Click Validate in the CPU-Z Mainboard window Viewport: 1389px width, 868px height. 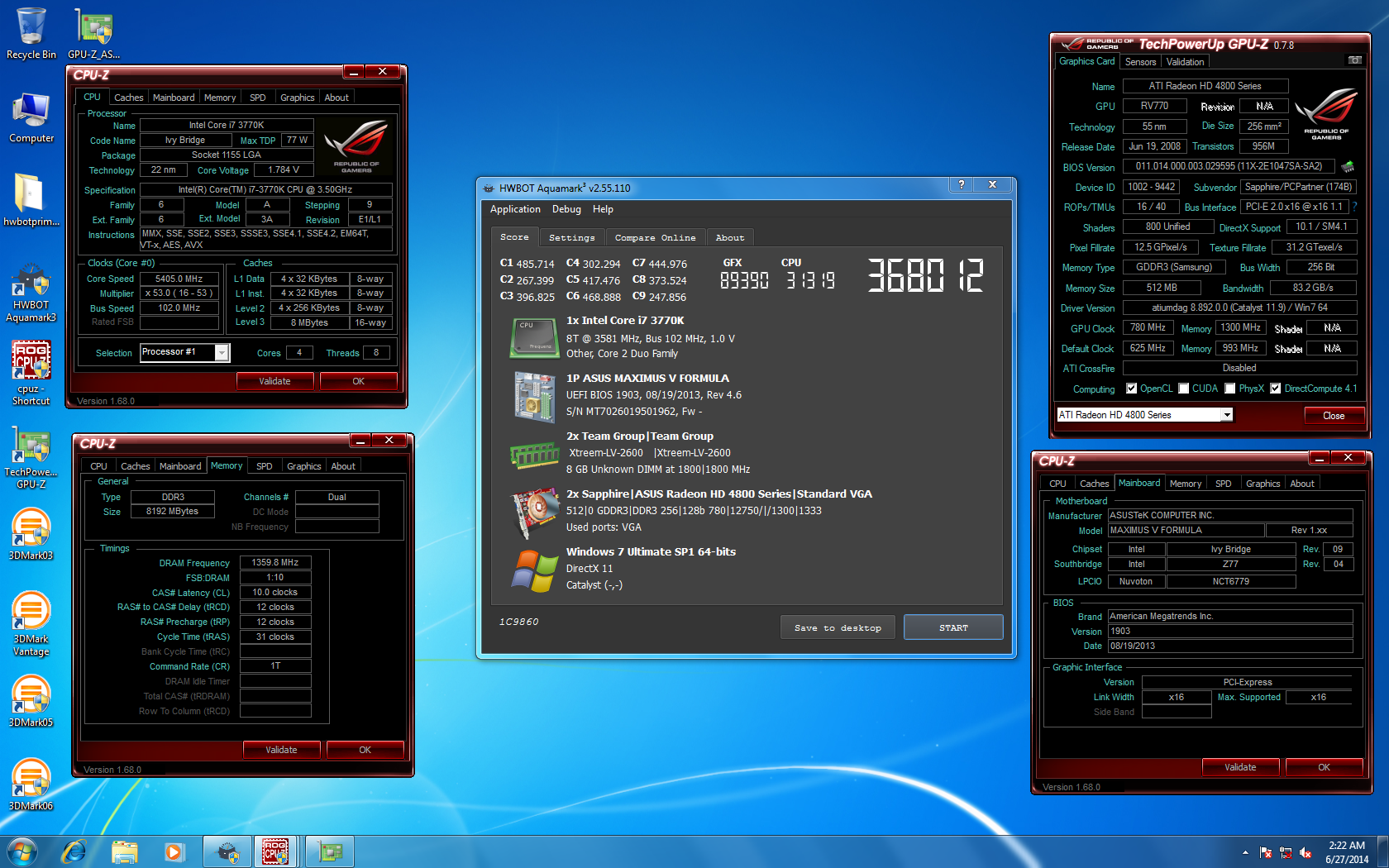coord(1240,767)
